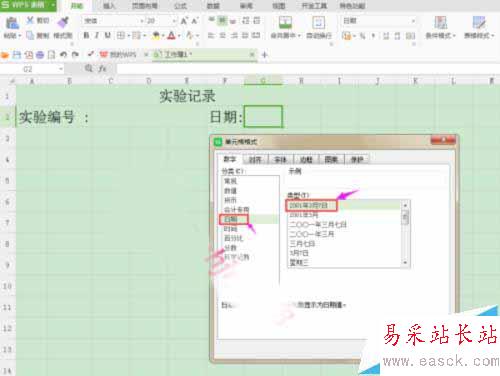Open the cell name box dropdown
500x376 pixels.
[61, 69]
